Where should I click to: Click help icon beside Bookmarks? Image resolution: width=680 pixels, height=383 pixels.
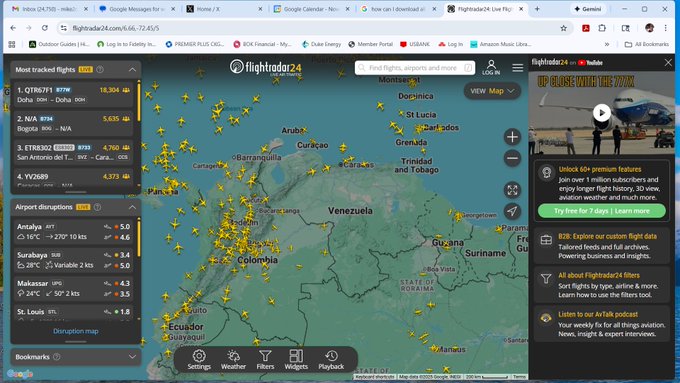click(57, 357)
